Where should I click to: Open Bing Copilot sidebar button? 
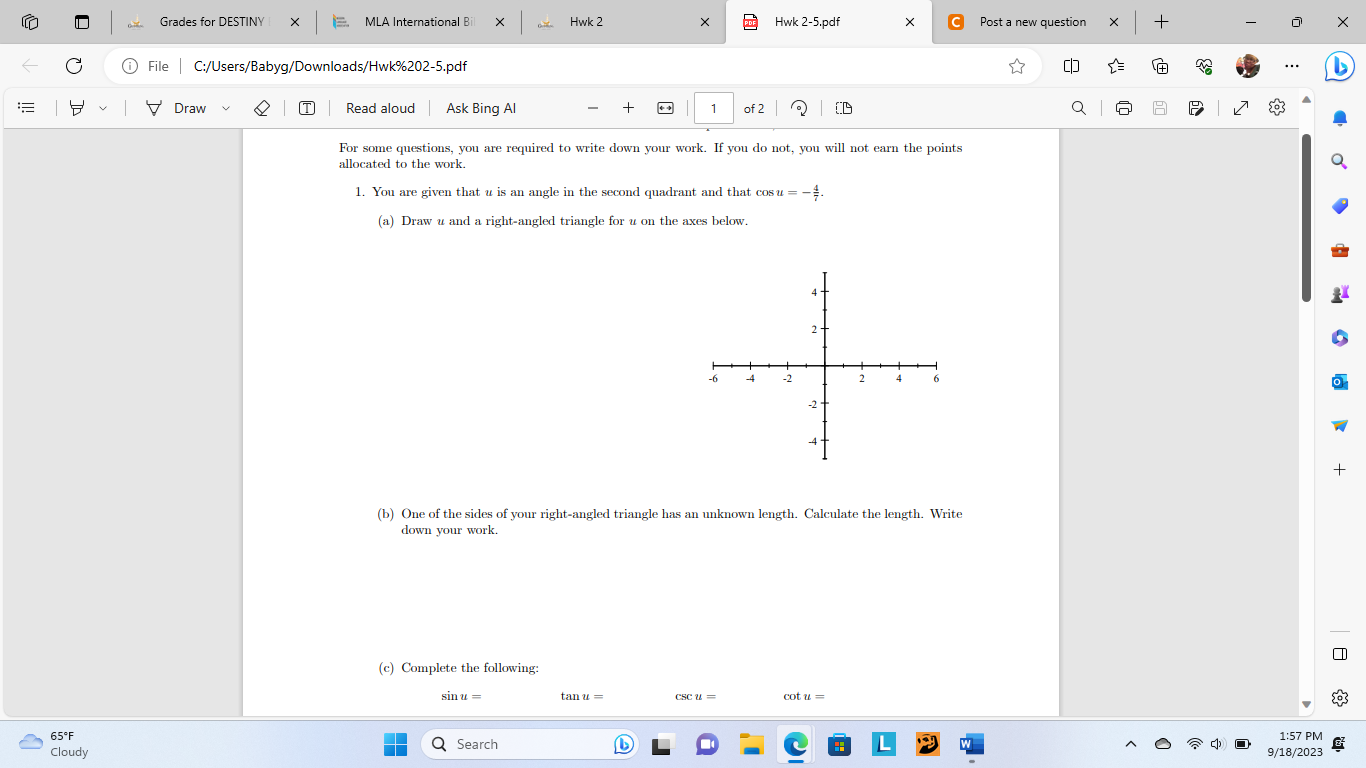1339,66
